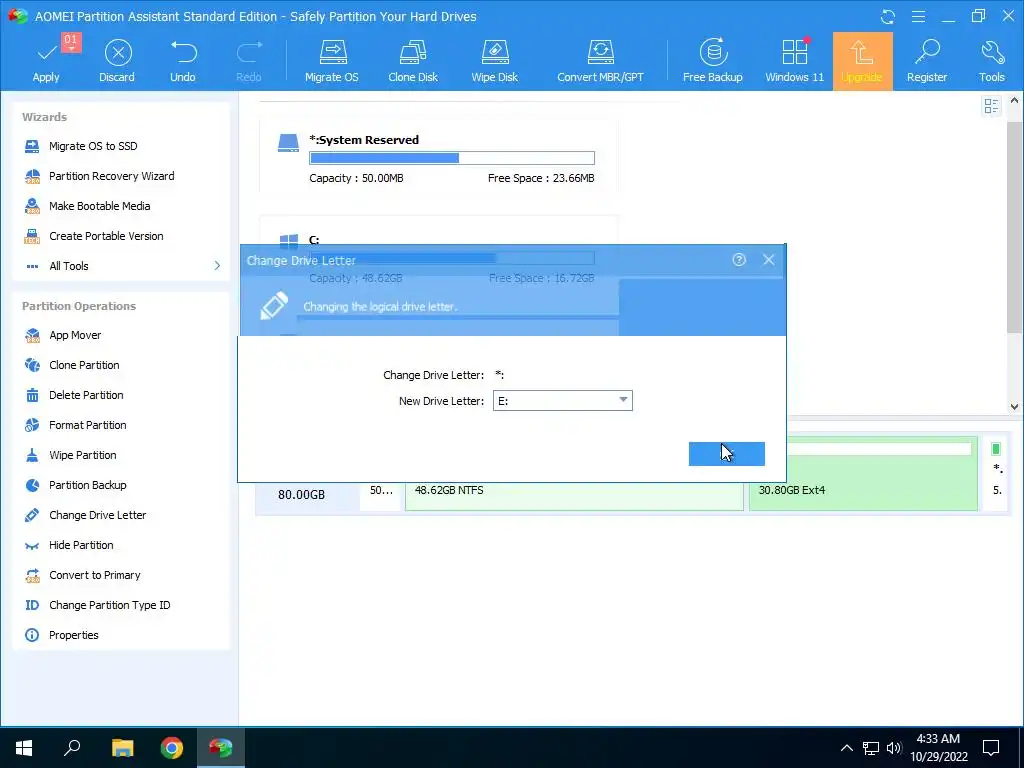Open notification center
The width and height of the screenshot is (1024, 768).
tap(991, 748)
